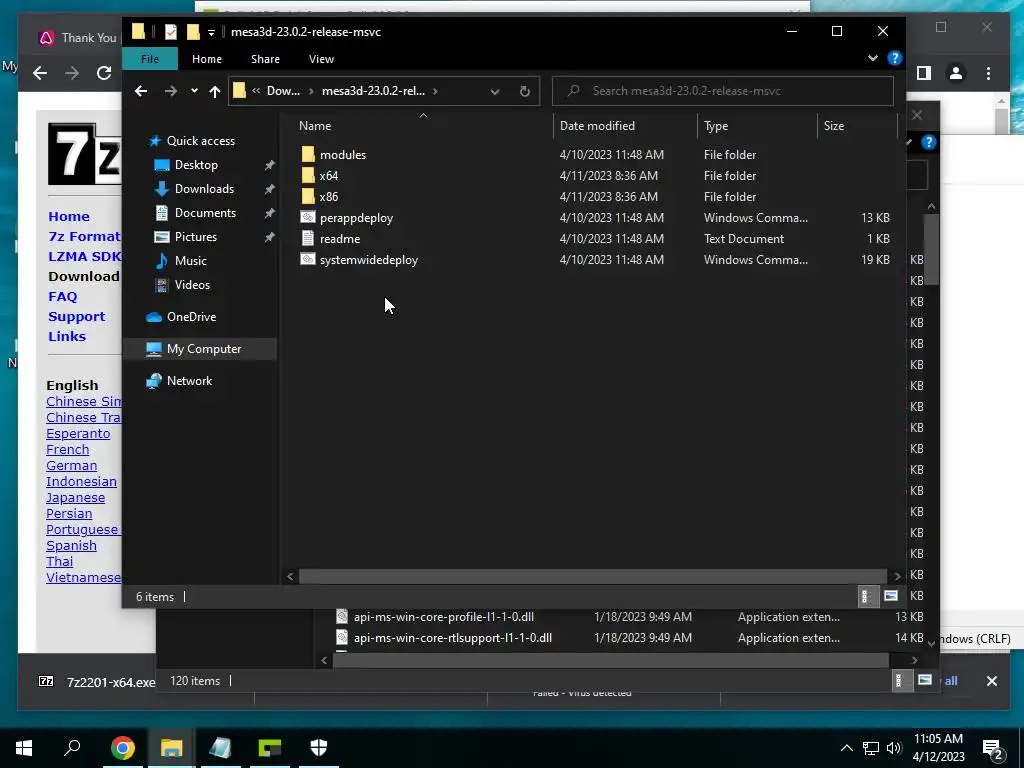Open Windows Start menu

pyautogui.click(x=24, y=748)
